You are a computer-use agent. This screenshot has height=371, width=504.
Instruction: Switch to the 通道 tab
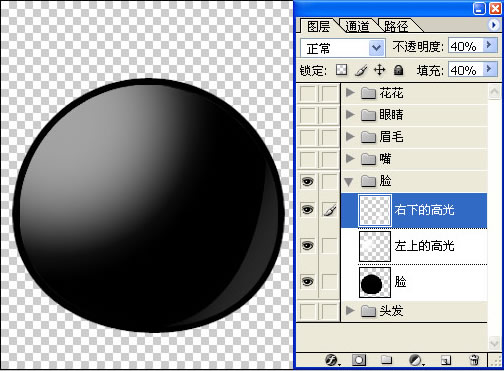pos(357,26)
